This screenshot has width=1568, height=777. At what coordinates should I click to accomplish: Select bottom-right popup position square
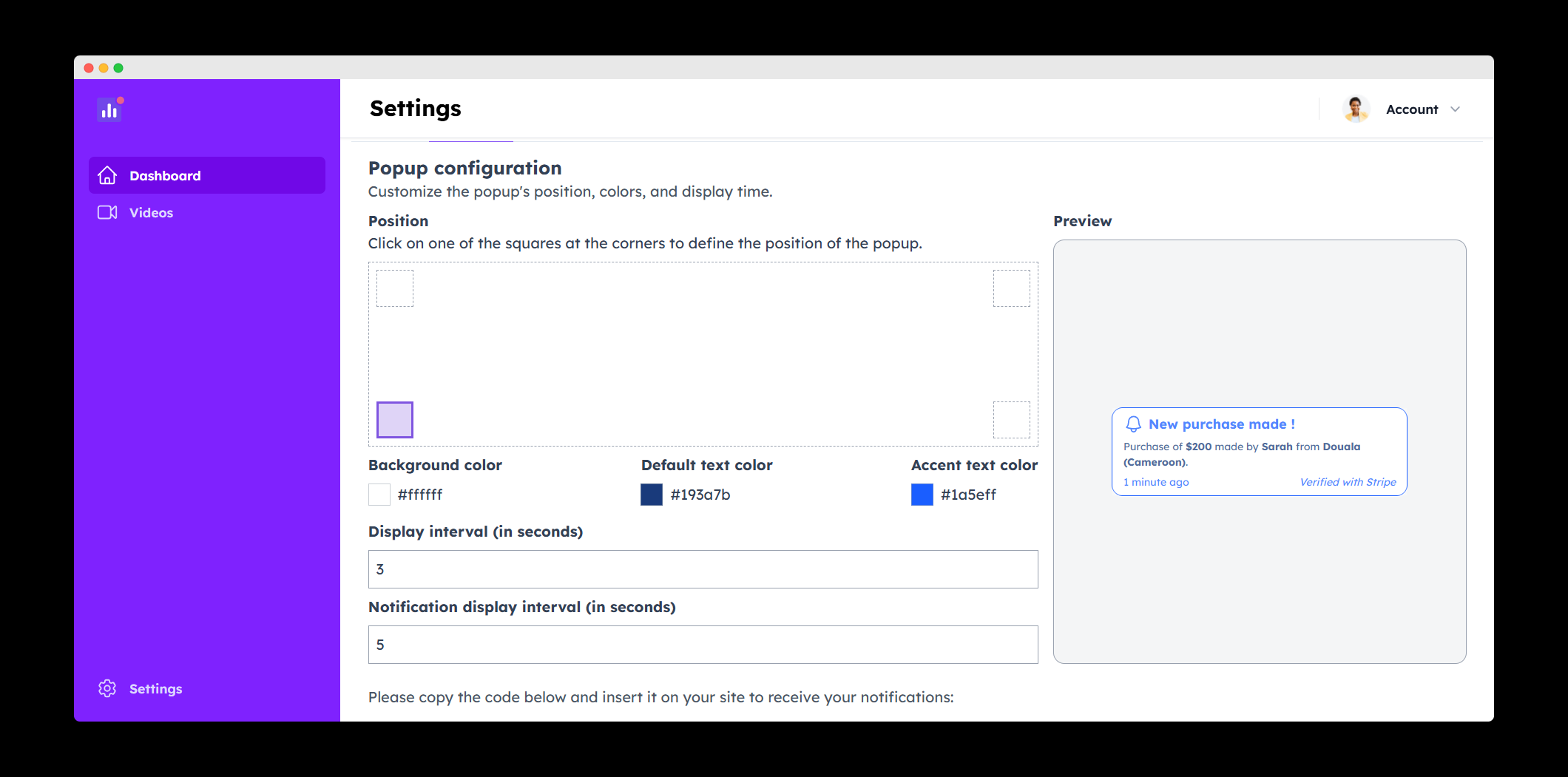(1012, 420)
